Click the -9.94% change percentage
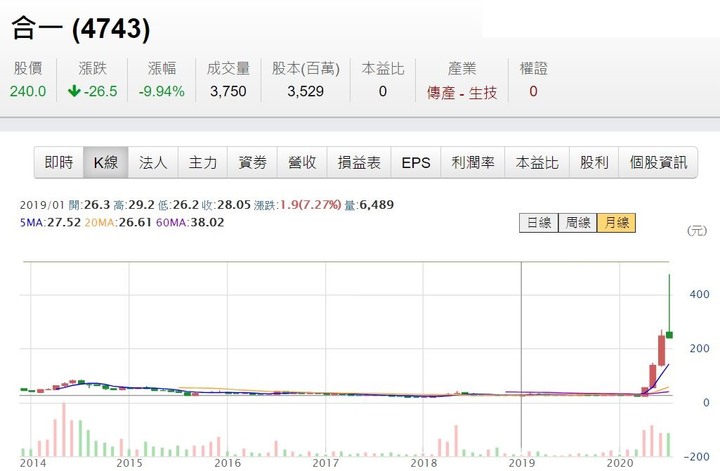 click(x=162, y=91)
